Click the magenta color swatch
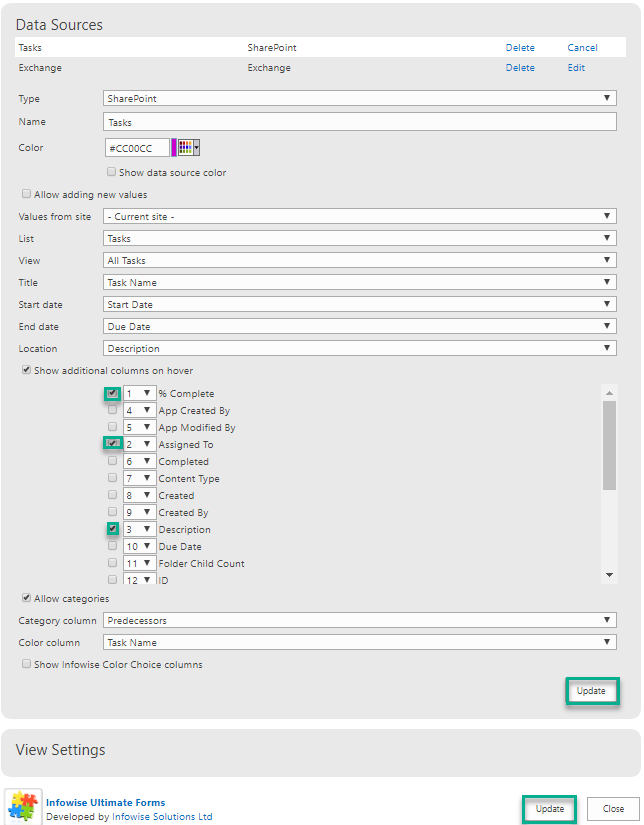Screen dimensions: 644x825 tap(174, 148)
